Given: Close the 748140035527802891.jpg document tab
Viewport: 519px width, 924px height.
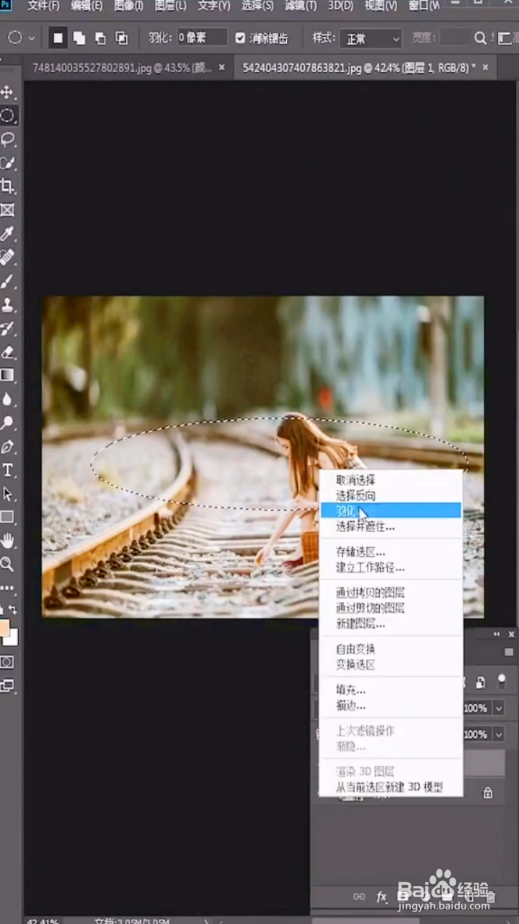Looking at the screenshot, I should click(222, 67).
